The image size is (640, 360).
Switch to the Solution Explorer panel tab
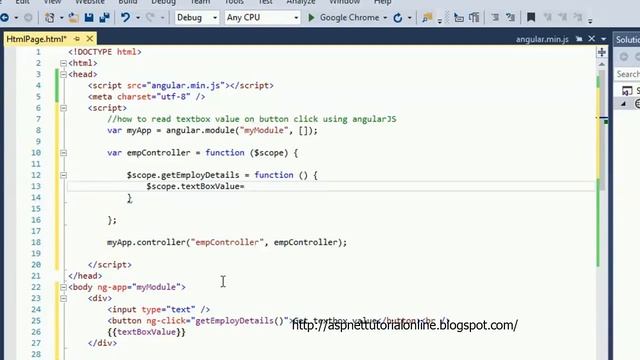coord(628,40)
